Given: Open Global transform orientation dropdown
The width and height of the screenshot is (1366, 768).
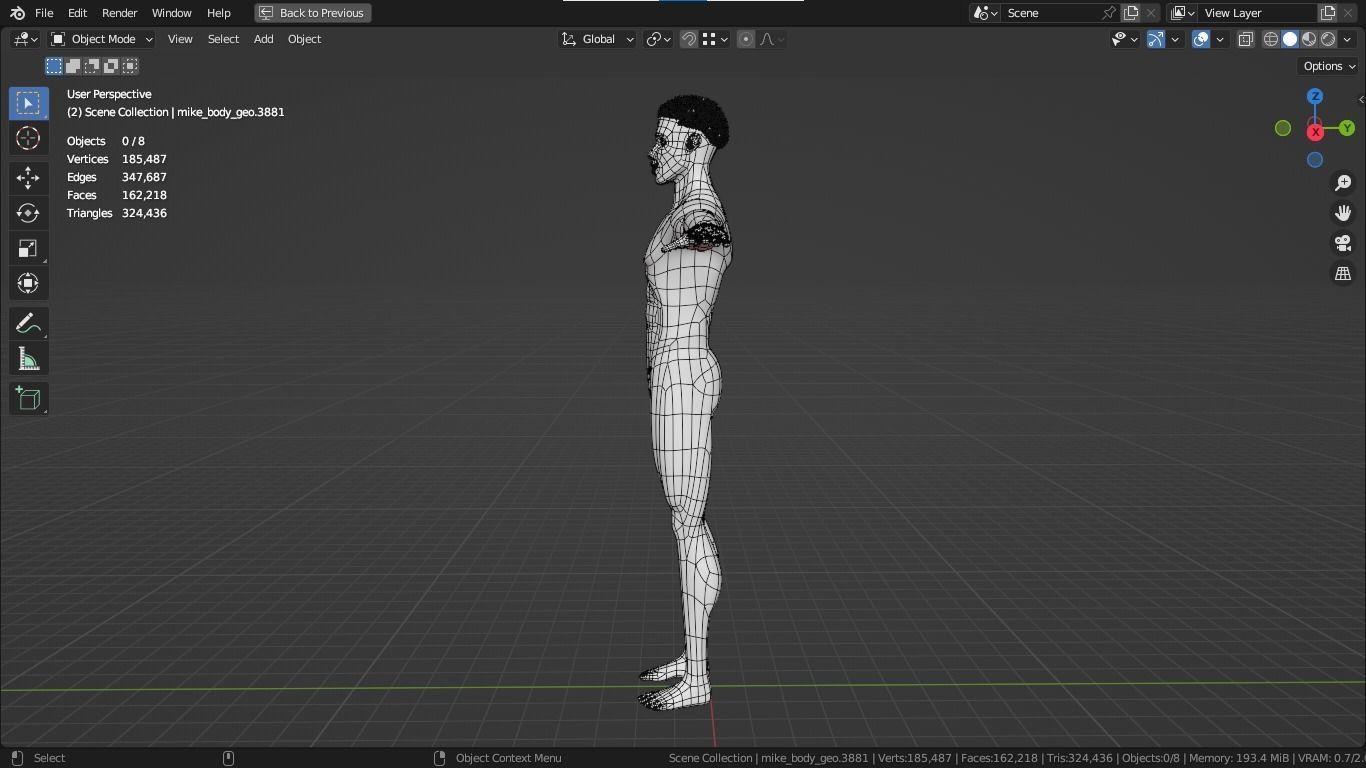Looking at the screenshot, I should [x=597, y=39].
